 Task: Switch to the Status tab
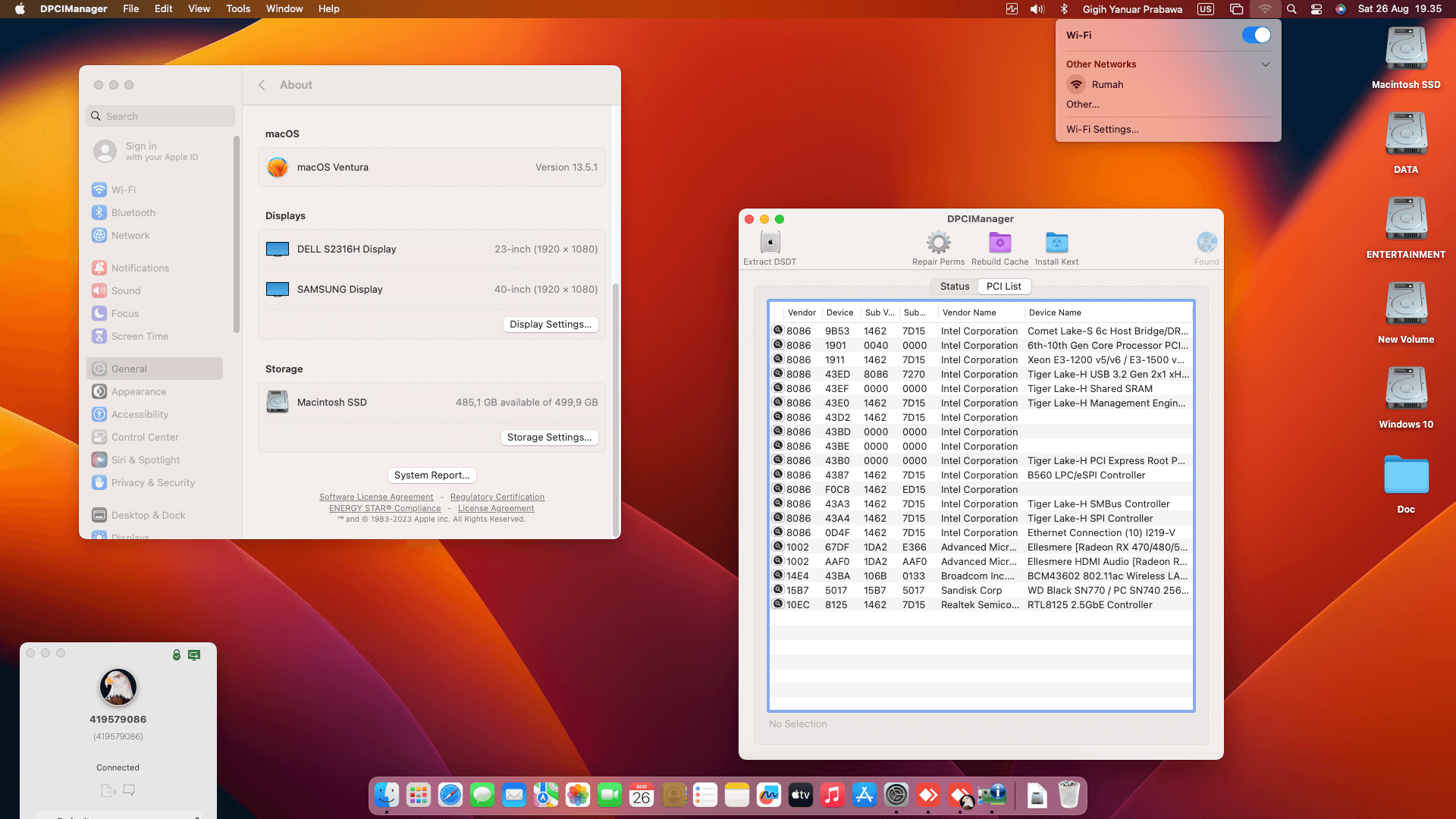[954, 287]
